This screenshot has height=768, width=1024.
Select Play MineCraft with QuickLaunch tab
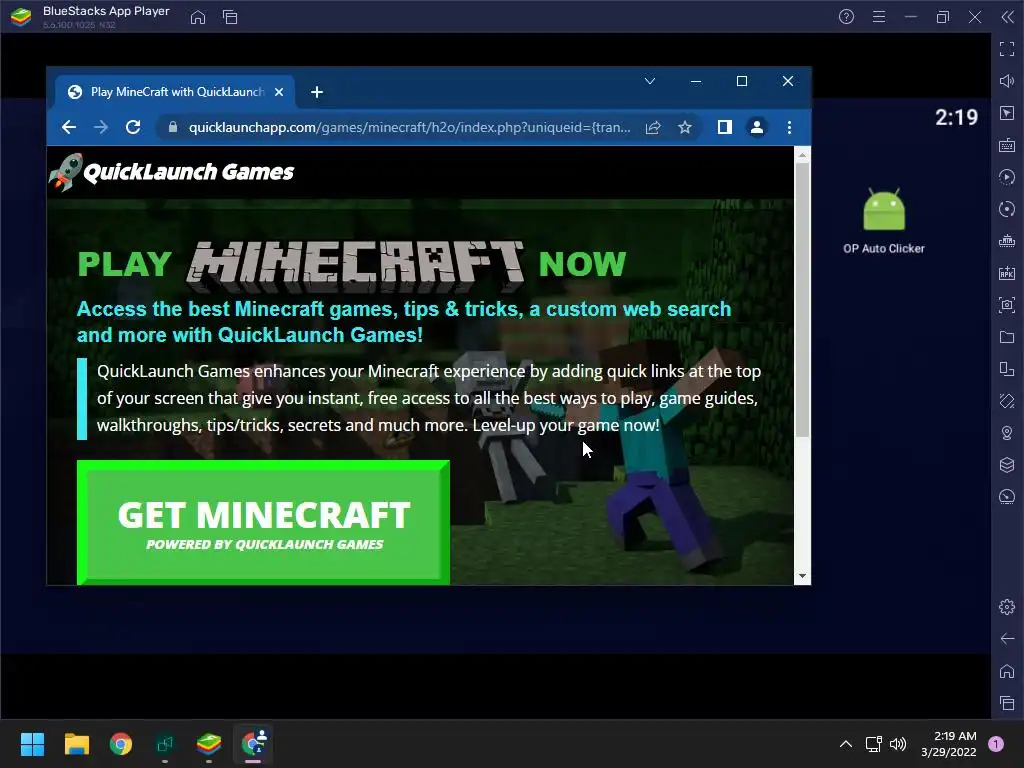pos(176,92)
